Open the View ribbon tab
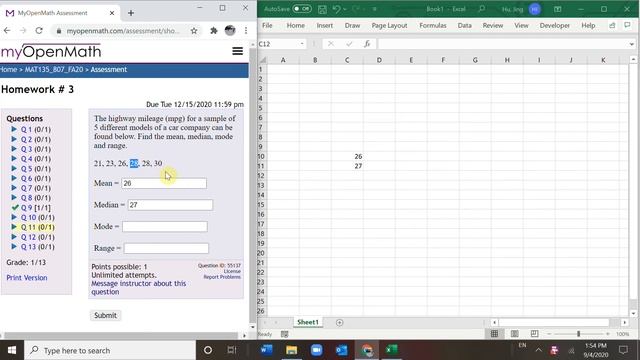 (521, 25)
